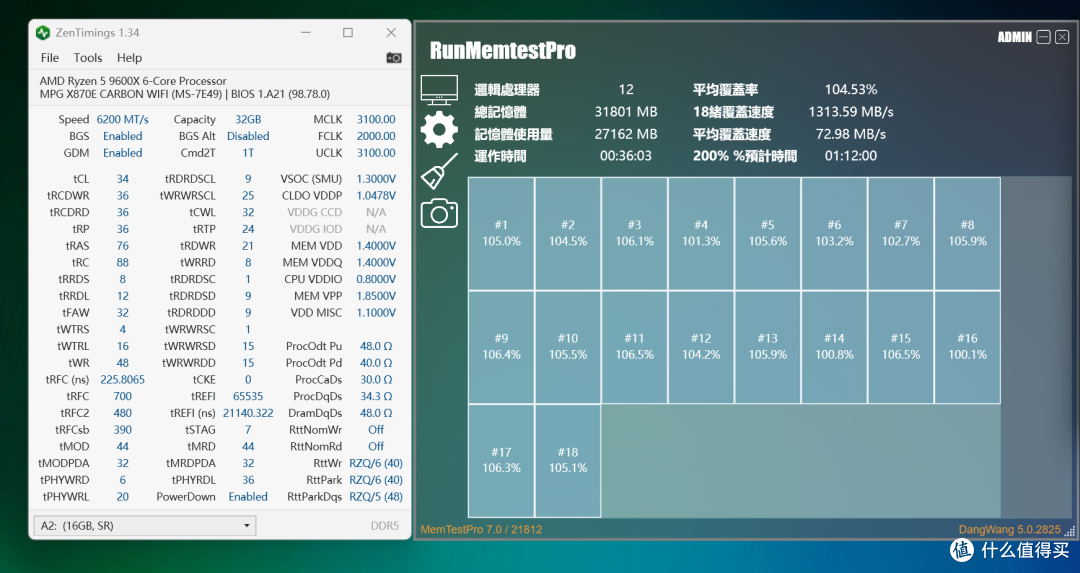Click the PowerDown Enabled value
1080x573 pixels.
point(248,497)
